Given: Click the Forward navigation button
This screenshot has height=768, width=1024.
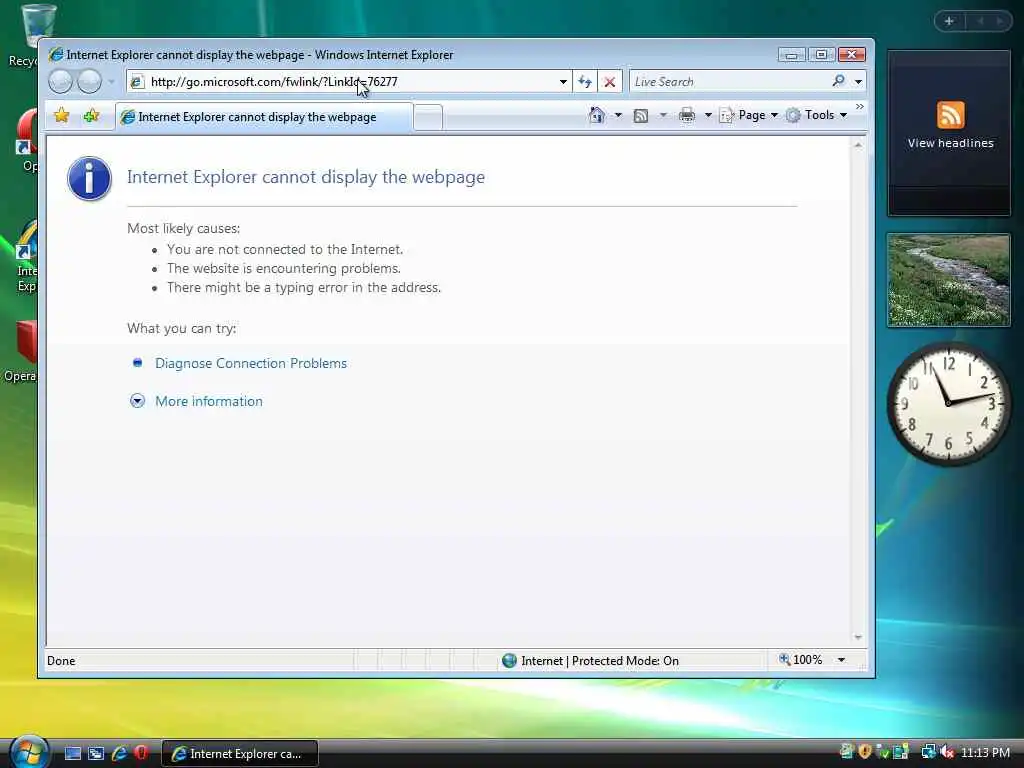Looking at the screenshot, I should [x=89, y=82].
